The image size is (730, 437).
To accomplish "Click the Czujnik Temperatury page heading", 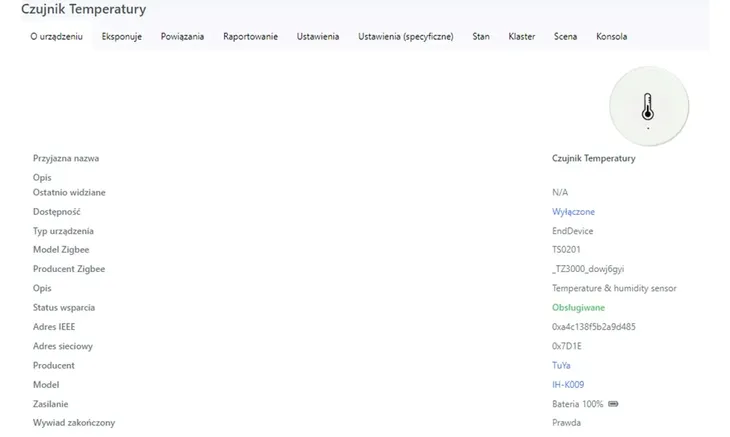I will pyautogui.click(x=83, y=9).
